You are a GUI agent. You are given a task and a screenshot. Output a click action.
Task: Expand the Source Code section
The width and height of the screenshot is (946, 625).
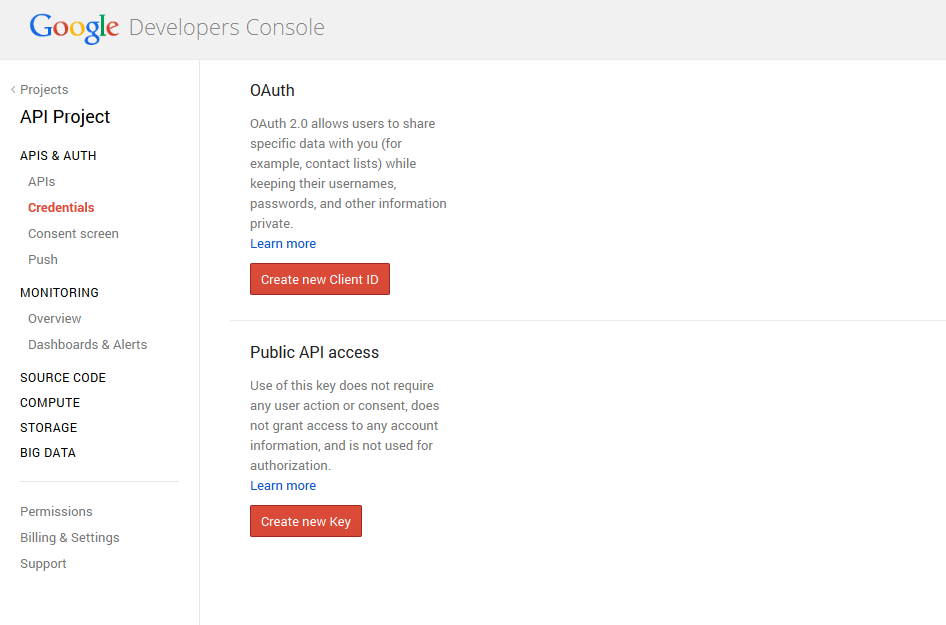click(x=63, y=378)
